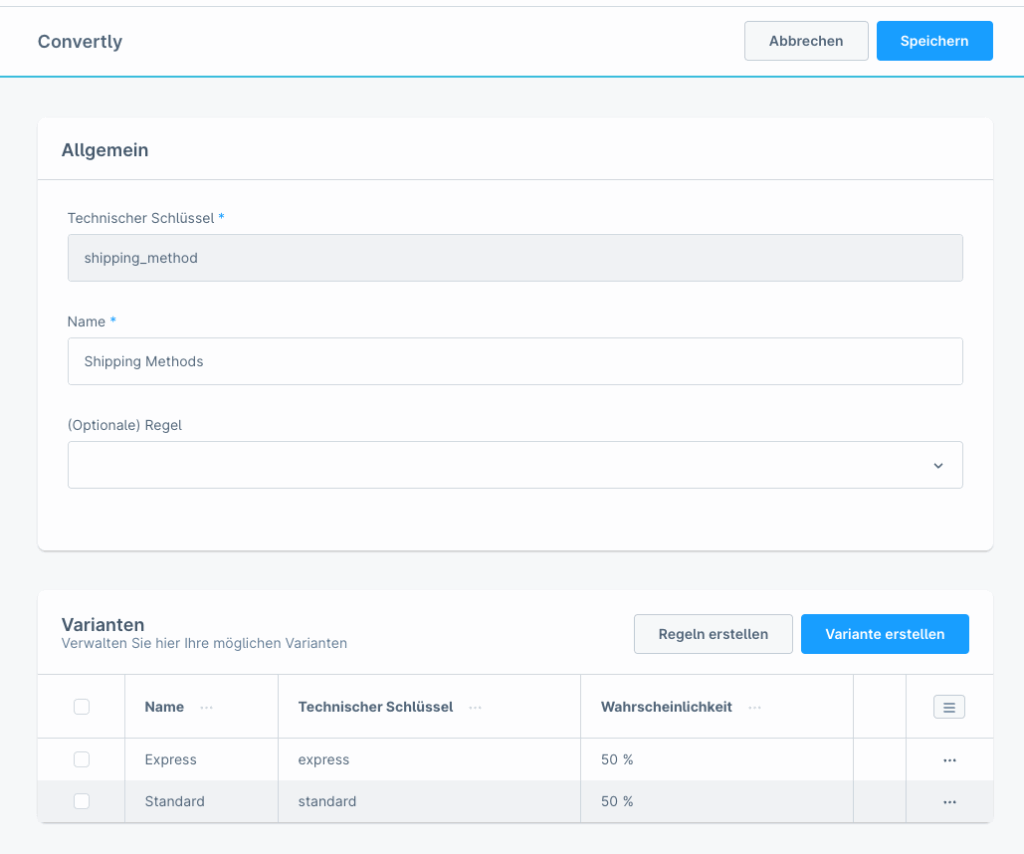The width and height of the screenshot is (1024, 854).
Task: Click 'Verwalten Sie hier Ihre möglichen Varianten' subtitle
Action: 204,643
